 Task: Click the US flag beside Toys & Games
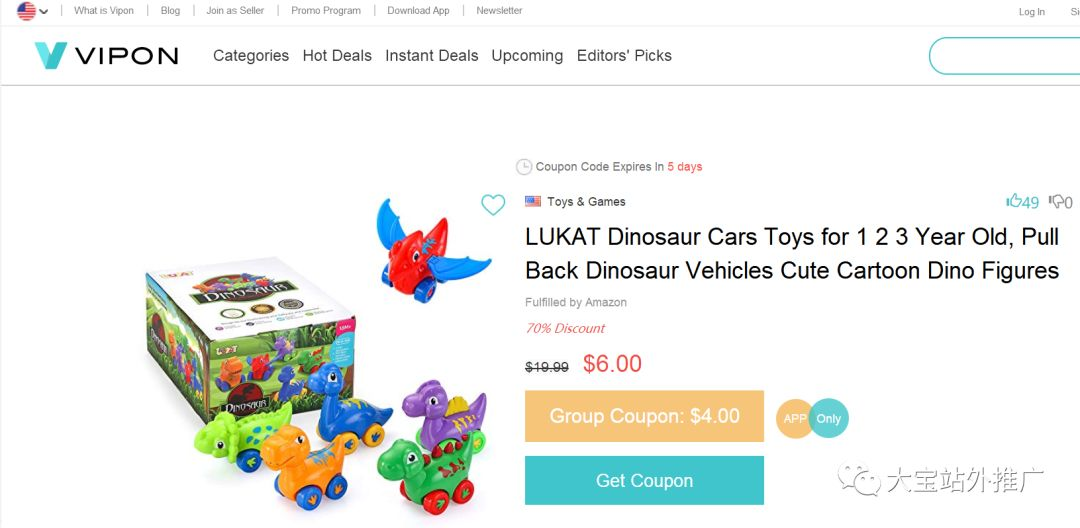pos(533,201)
